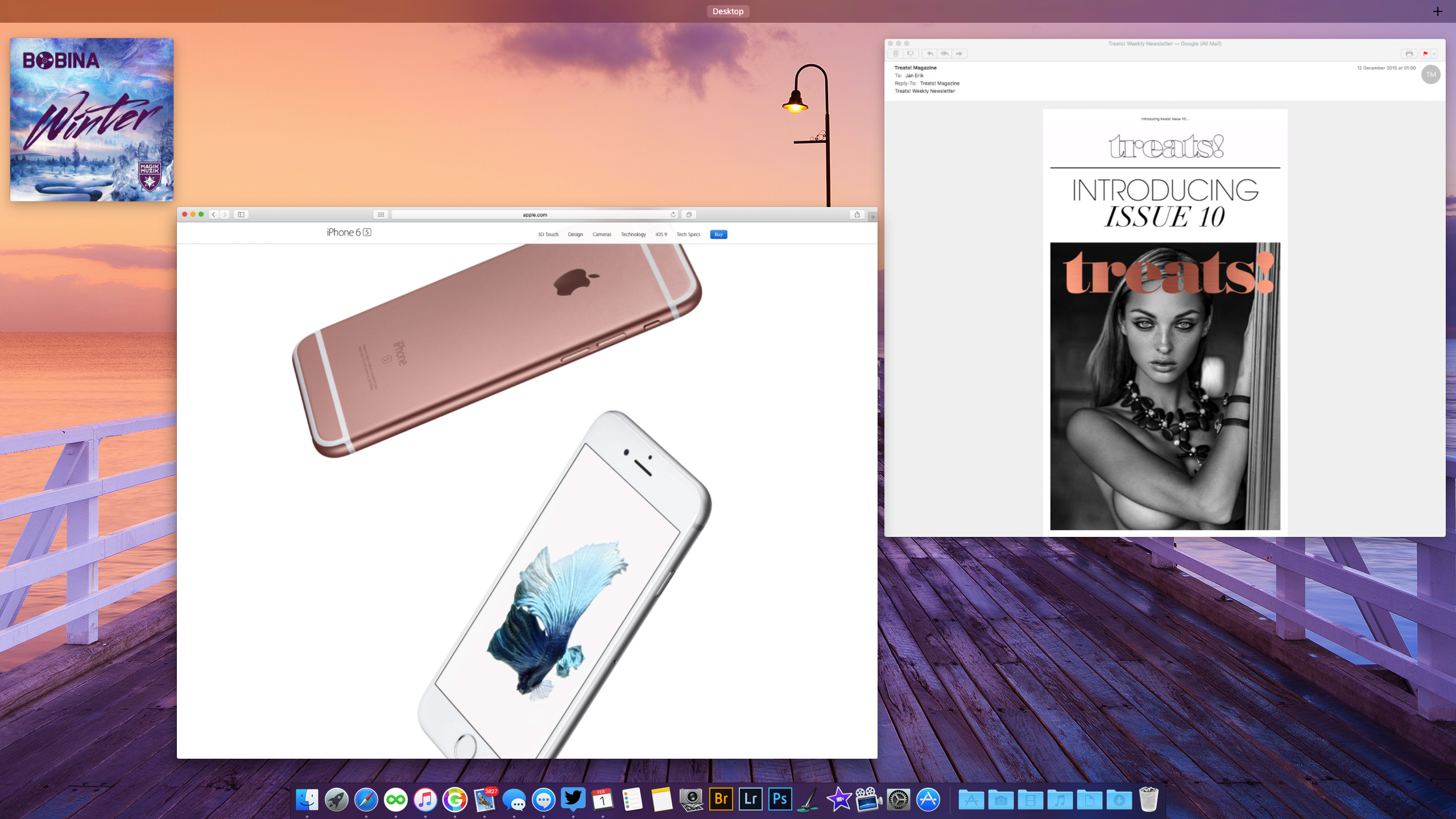The height and width of the screenshot is (819, 1456).
Task: Open Photoshop from the Dock
Action: pyautogui.click(x=780, y=799)
